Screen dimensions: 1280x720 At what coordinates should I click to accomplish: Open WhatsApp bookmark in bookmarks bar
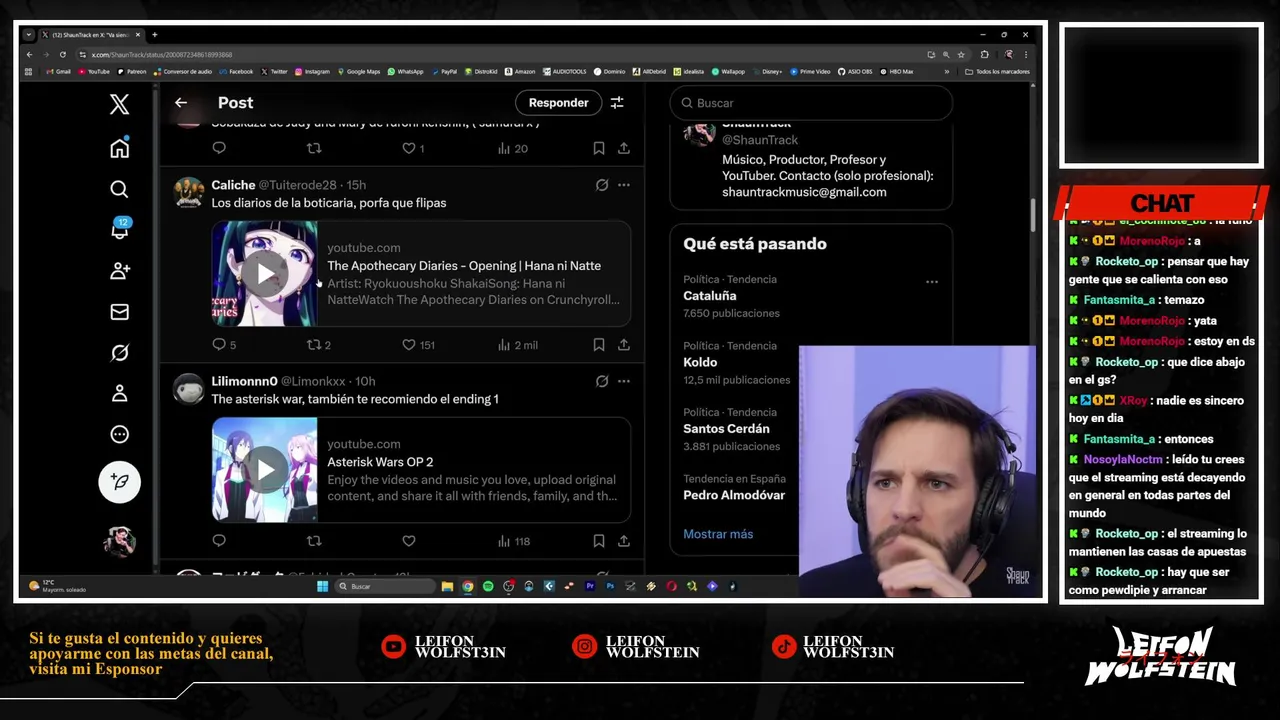click(406, 72)
